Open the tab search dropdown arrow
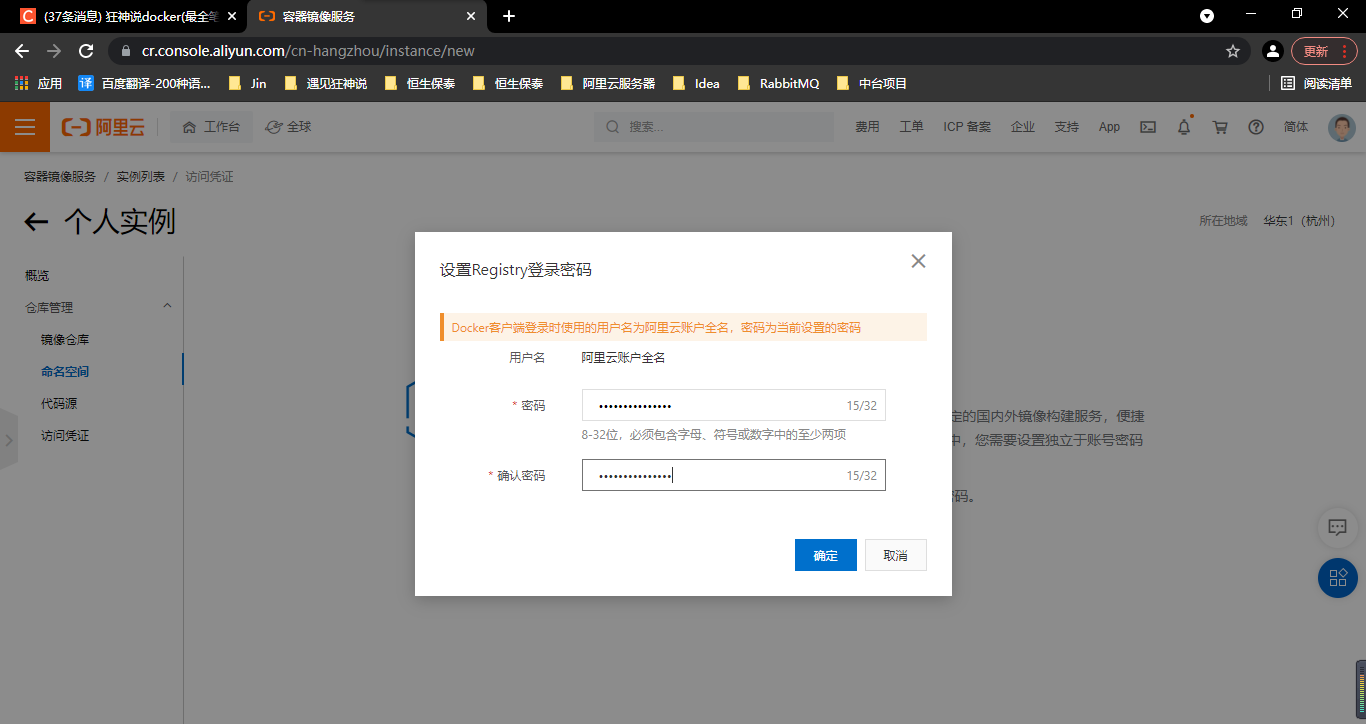1366x724 pixels. 1207,16
